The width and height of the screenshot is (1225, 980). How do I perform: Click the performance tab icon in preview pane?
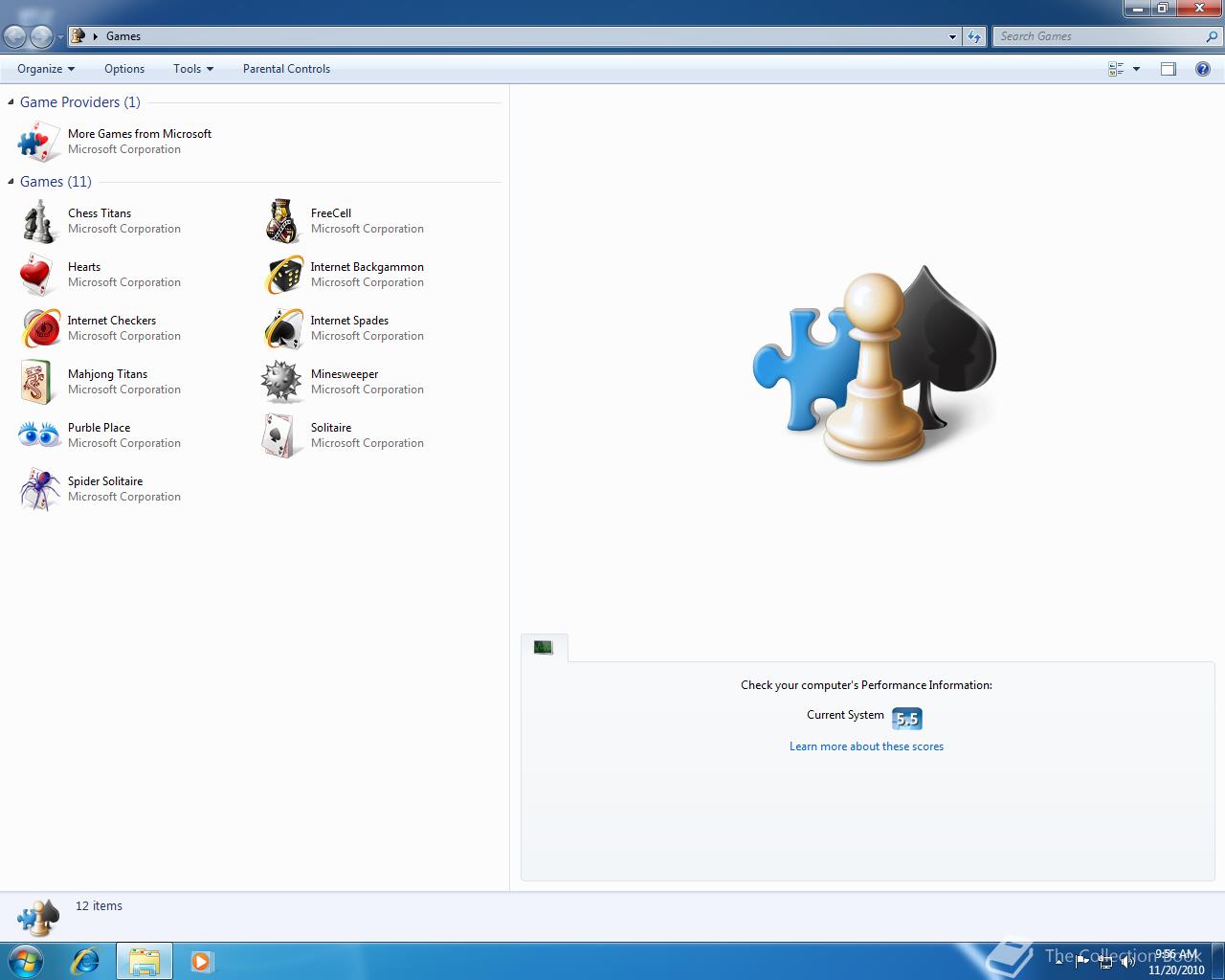tap(544, 648)
